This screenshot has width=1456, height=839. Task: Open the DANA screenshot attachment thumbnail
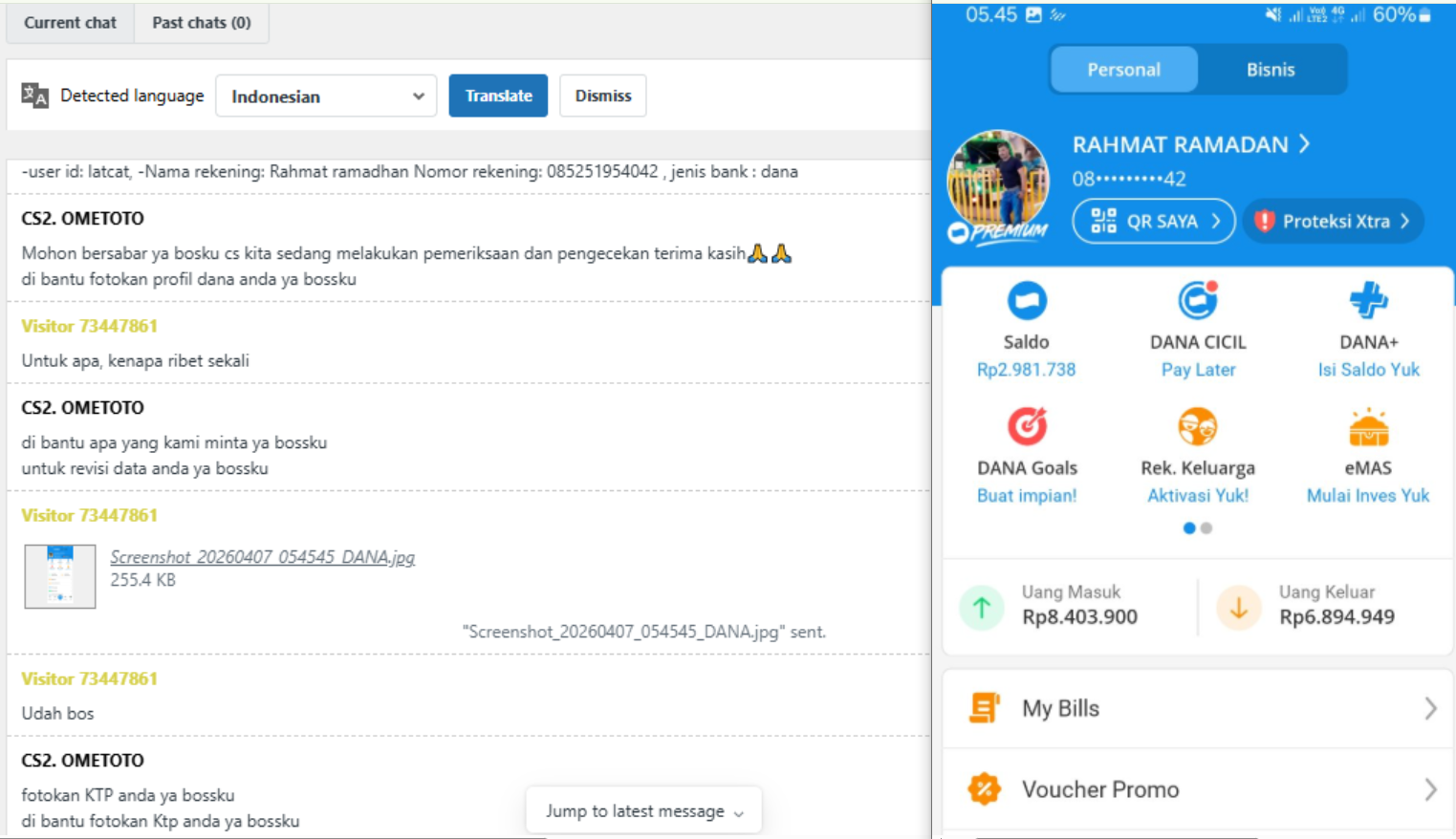60,576
